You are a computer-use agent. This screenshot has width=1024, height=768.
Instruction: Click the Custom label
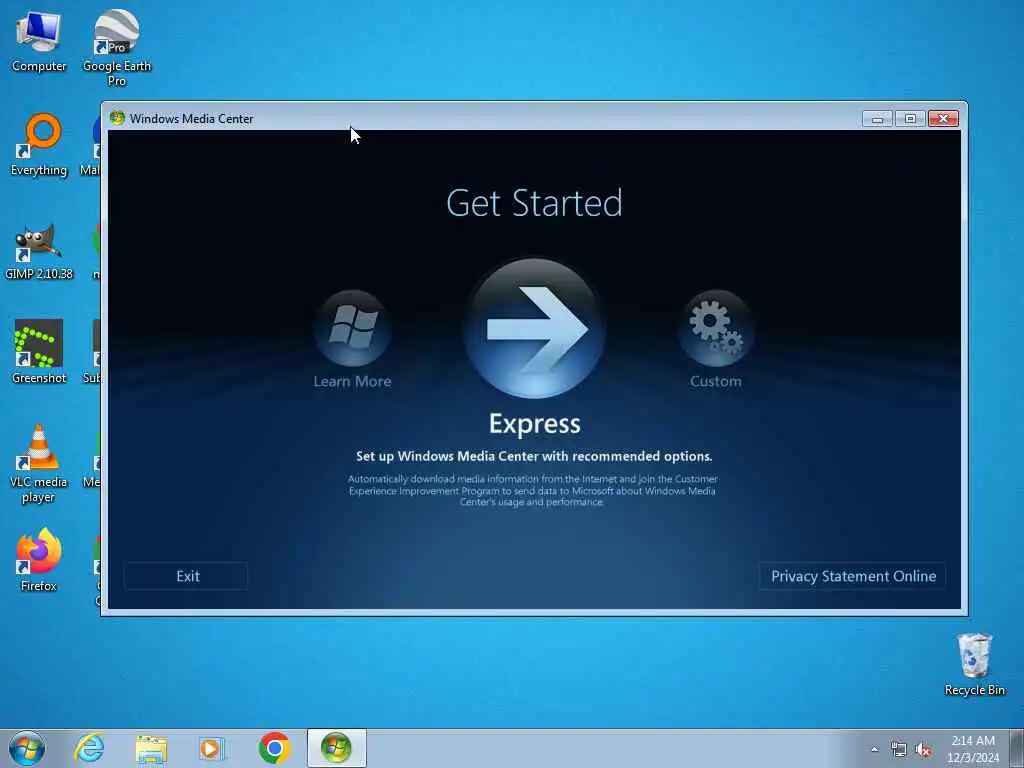(x=716, y=381)
